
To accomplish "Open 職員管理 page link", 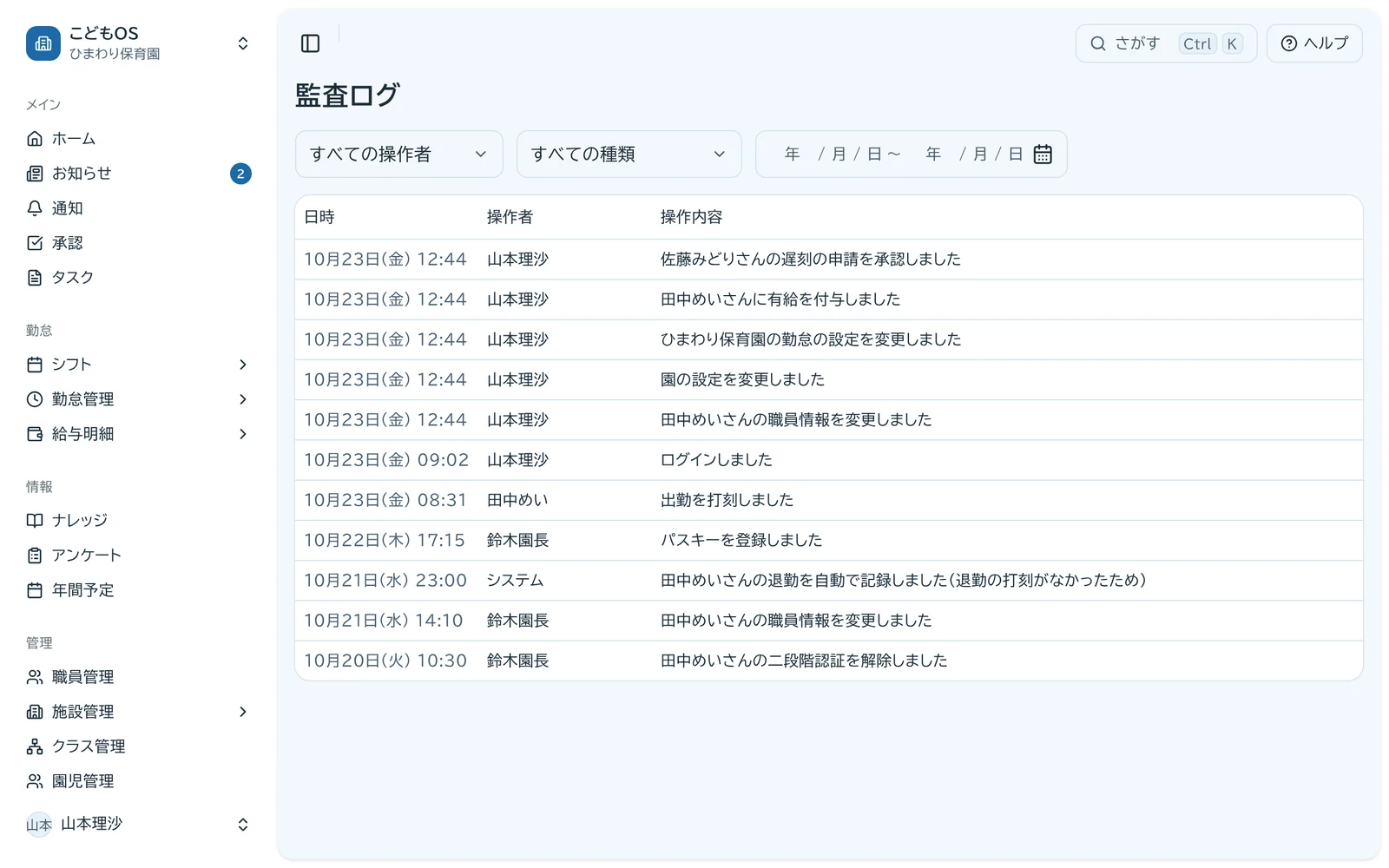I will tap(139, 677).
